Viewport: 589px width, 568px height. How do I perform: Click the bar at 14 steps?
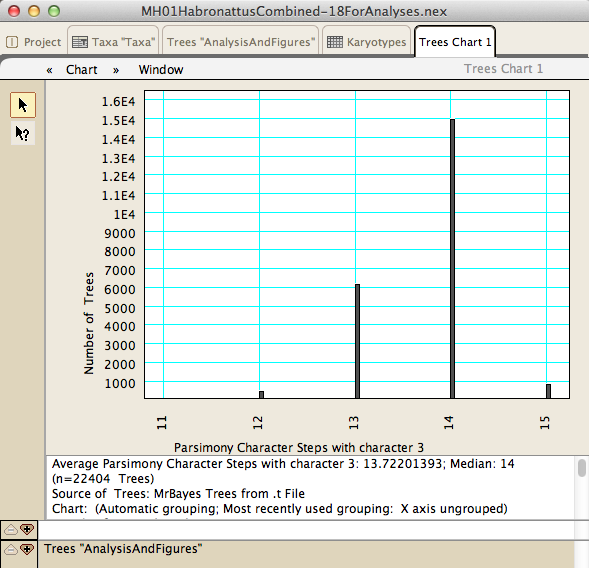tap(453, 259)
